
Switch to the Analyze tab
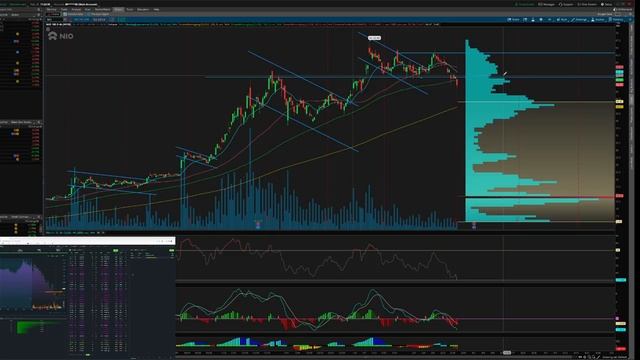click(x=76, y=9)
